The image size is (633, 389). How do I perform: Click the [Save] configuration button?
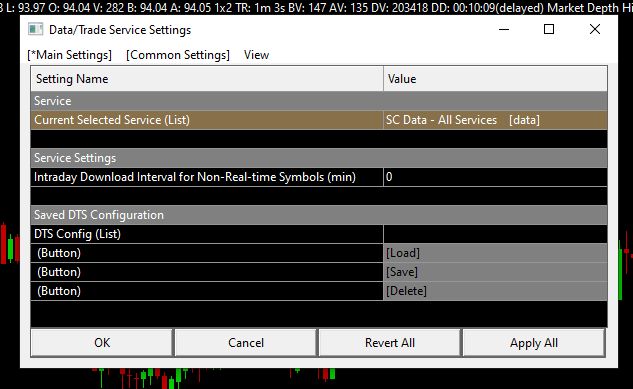pyautogui.click(x=495, y=272)
